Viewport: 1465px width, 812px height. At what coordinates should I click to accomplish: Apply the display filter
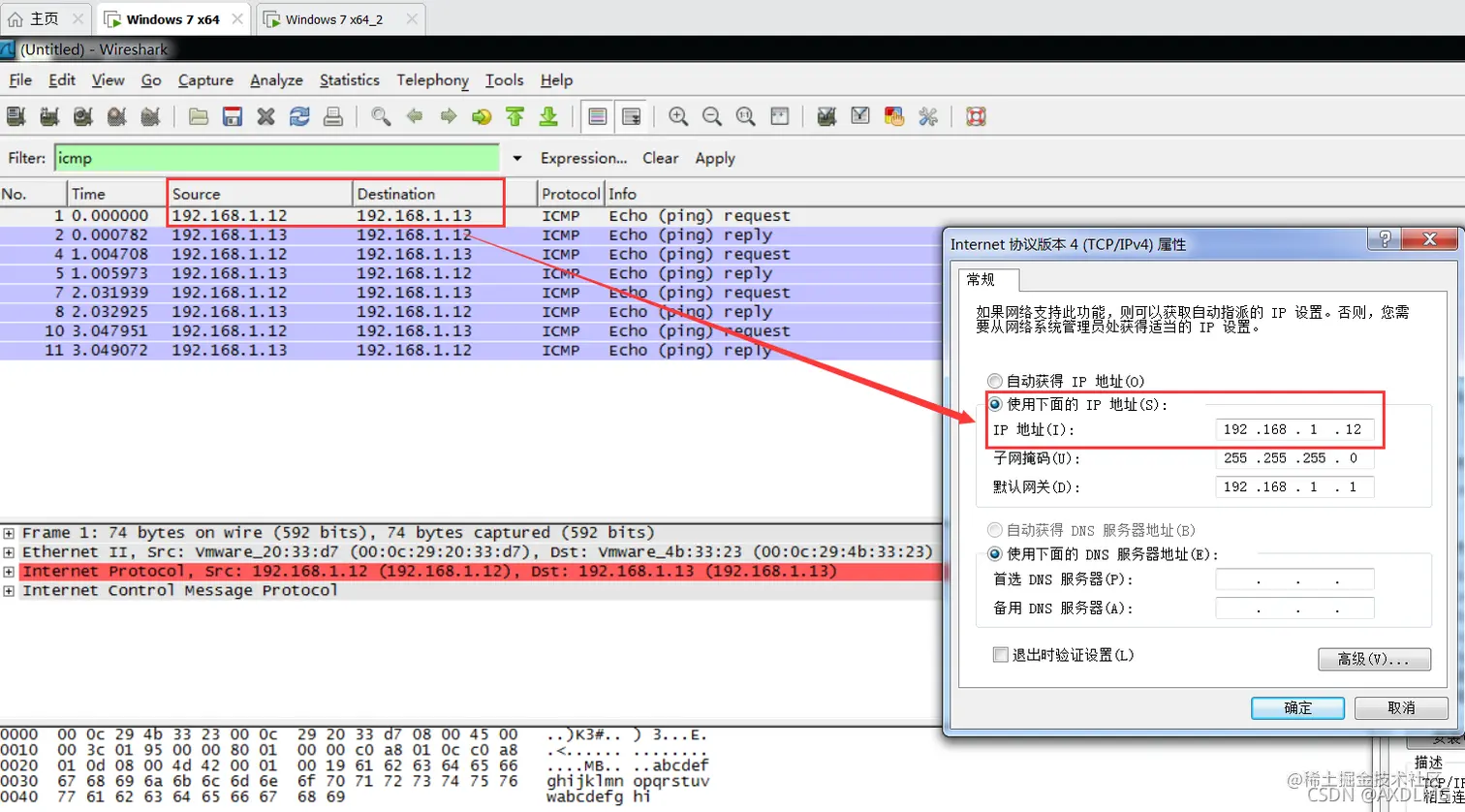coord(715,158)
